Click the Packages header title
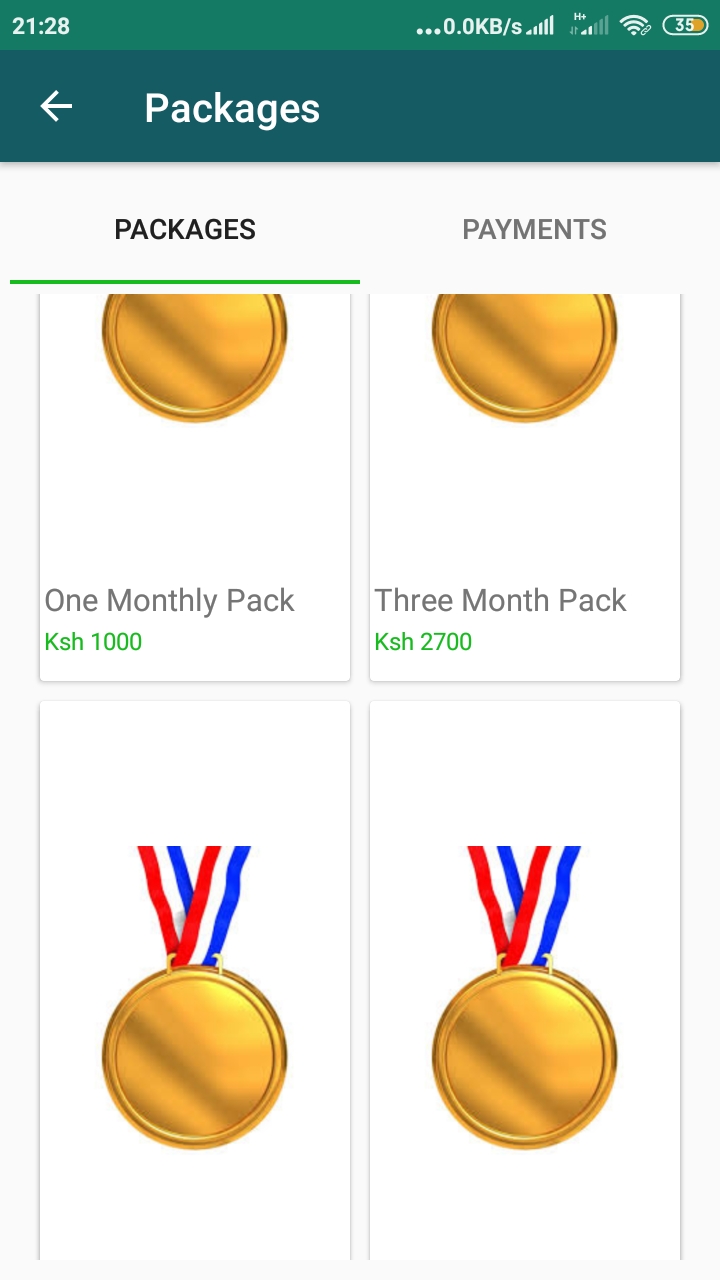720x1280 pixels. [232, 108]
